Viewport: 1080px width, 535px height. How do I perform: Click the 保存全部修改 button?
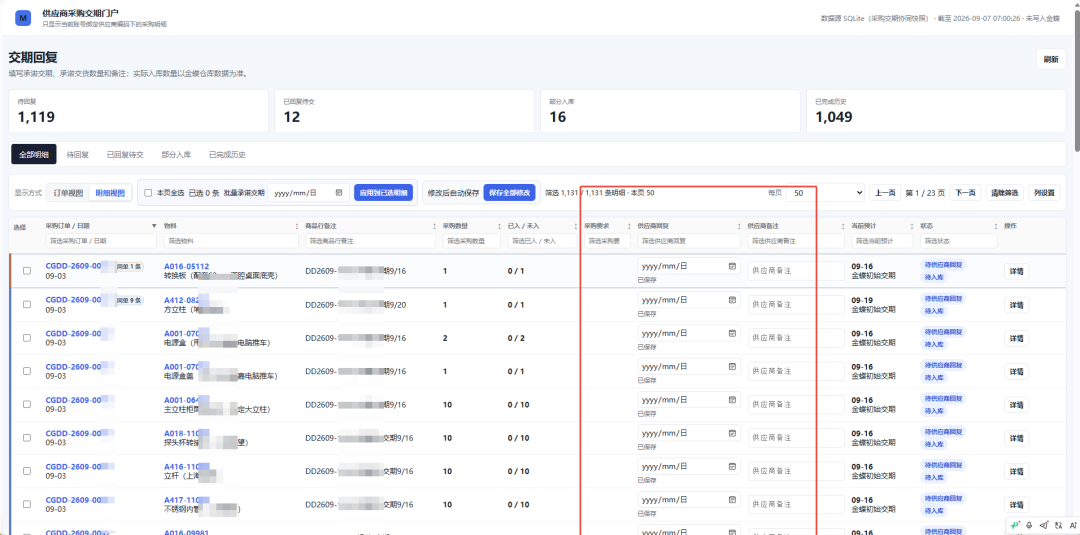tap(510, 193)
